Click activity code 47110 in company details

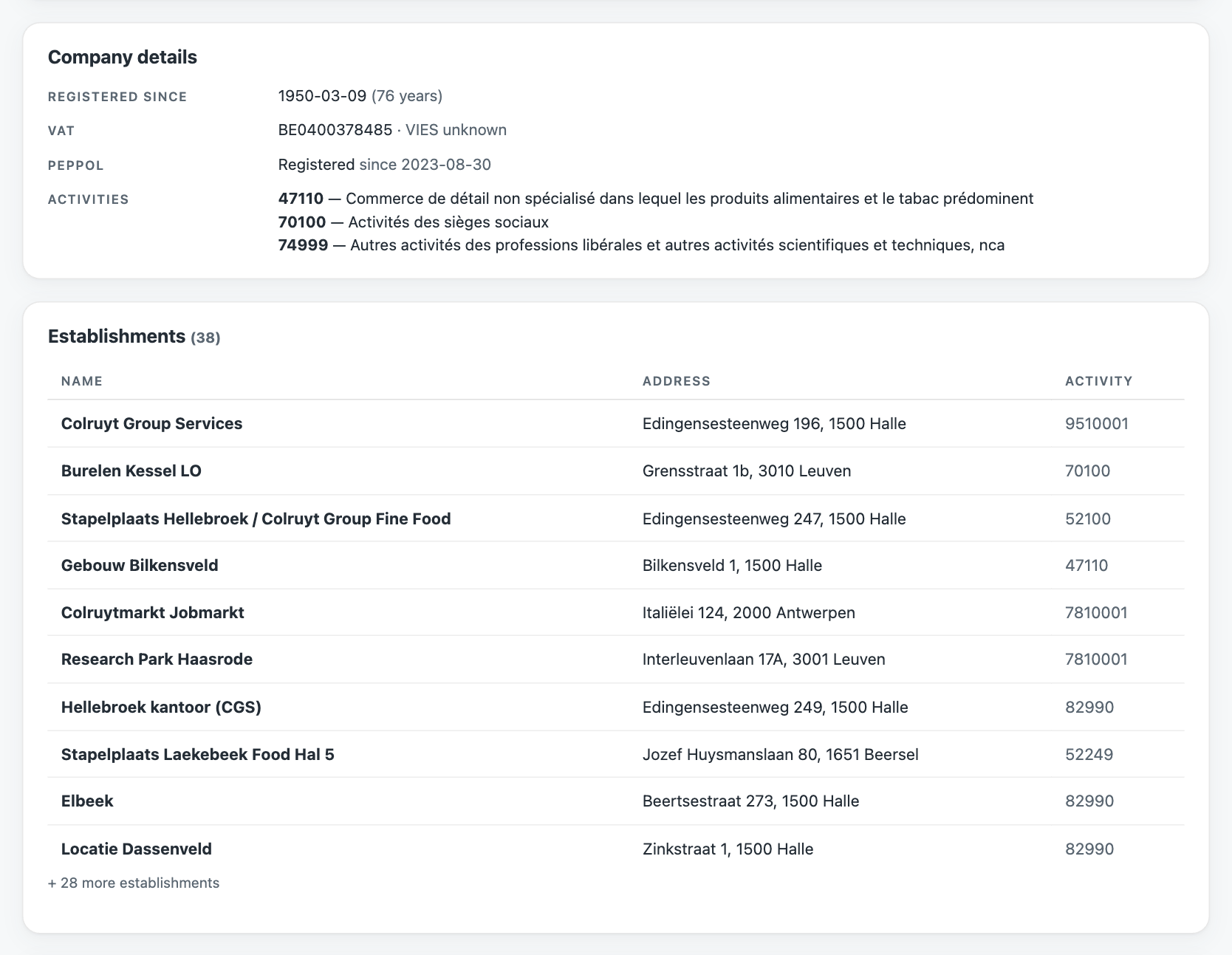[x=301, y=198]
